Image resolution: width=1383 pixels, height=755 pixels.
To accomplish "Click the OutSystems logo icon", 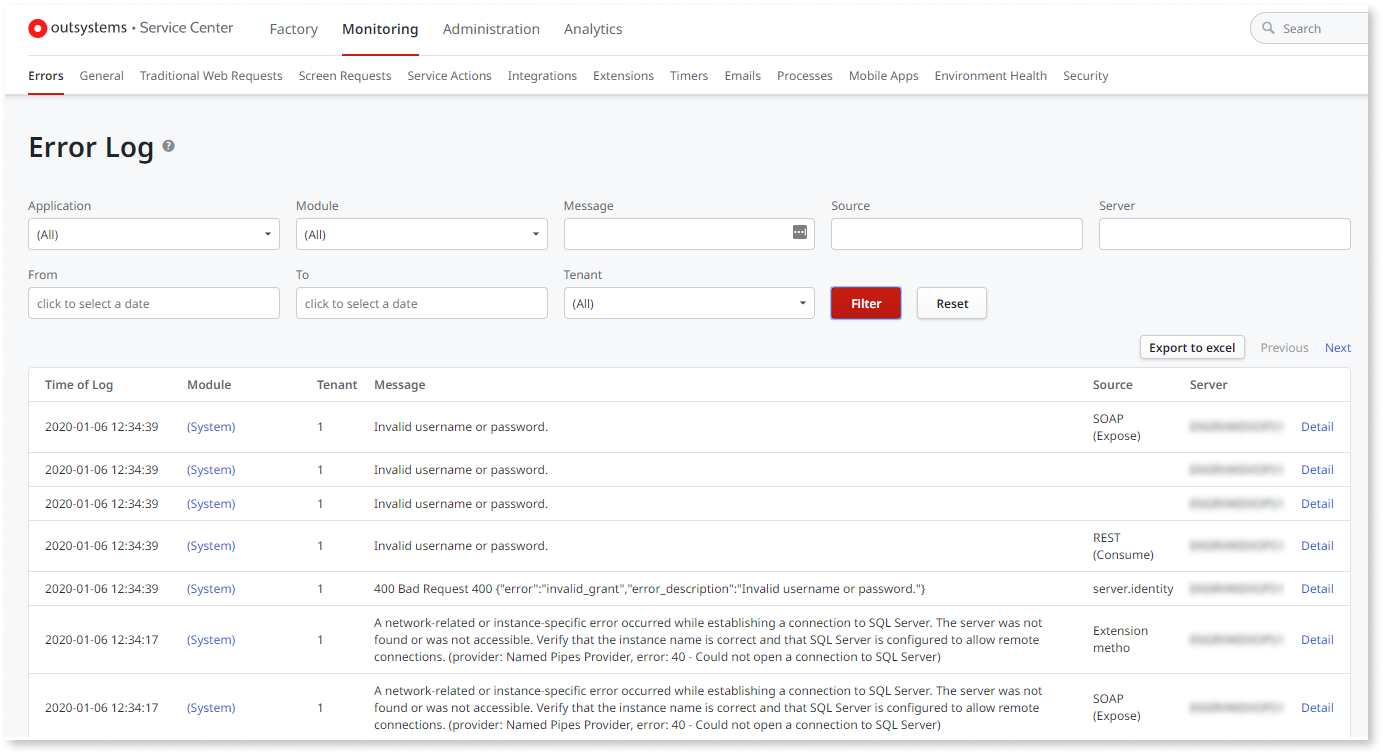I will (x=37, y=28).
